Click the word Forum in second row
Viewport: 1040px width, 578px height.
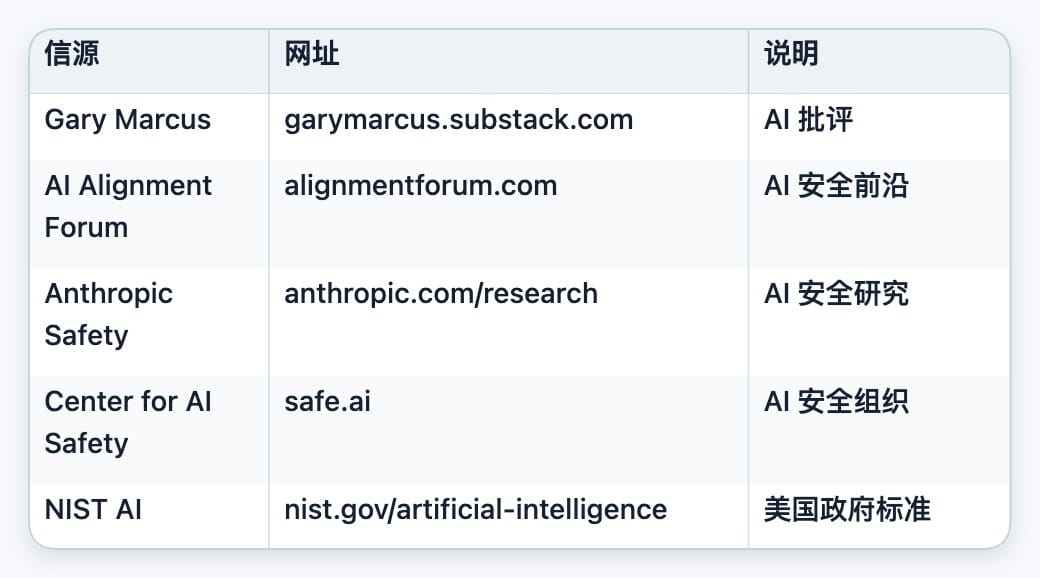click(x=86, y=228)
